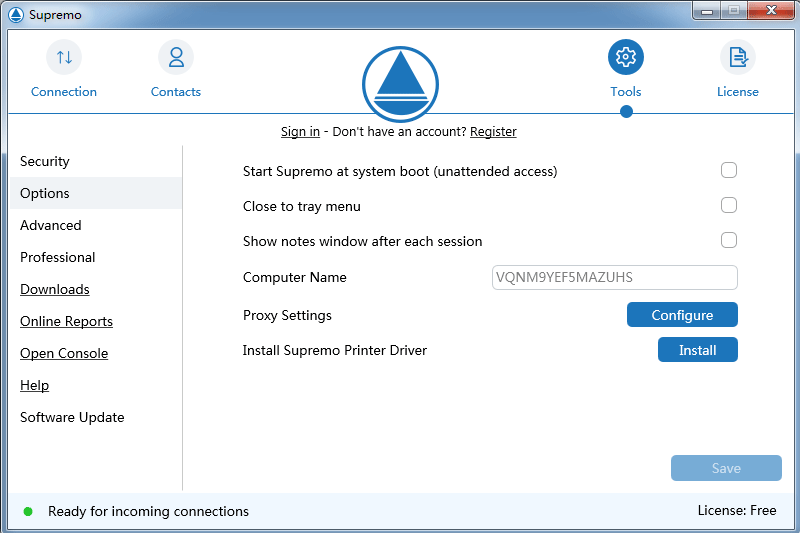
Task: Enable Start Supremo at system boot checkbox
Action: click(x=729, y=170)
